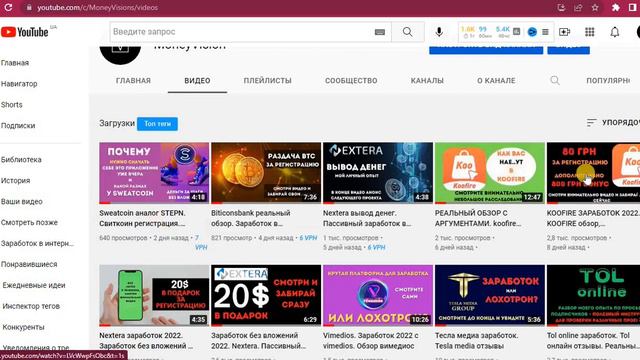Switch to the ГЛАВНАЯ tab
This screenshot has height=360, width=640.
[x=133, y=80]
